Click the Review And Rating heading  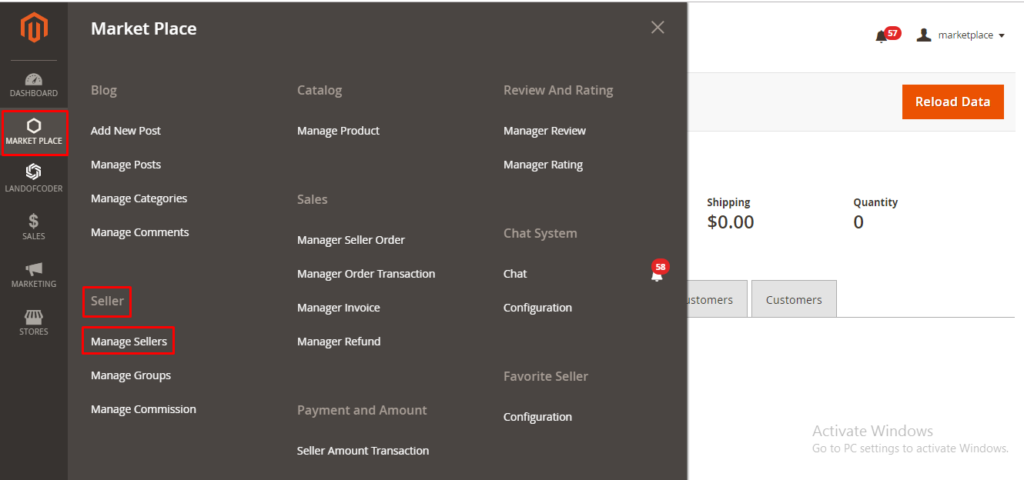tap(558, 90)
